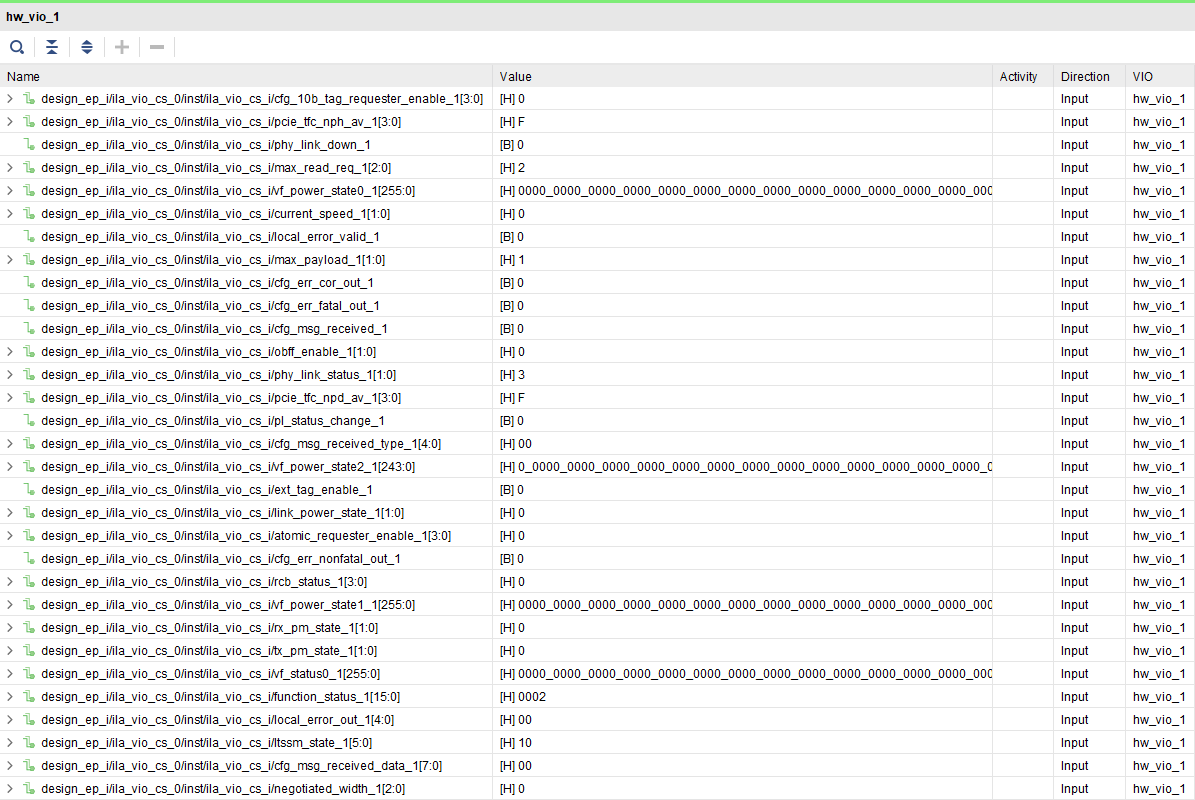The image size is (1195, 800).
Task: Select the local_error_out_1[4:0] probe name
Action: 217,719
